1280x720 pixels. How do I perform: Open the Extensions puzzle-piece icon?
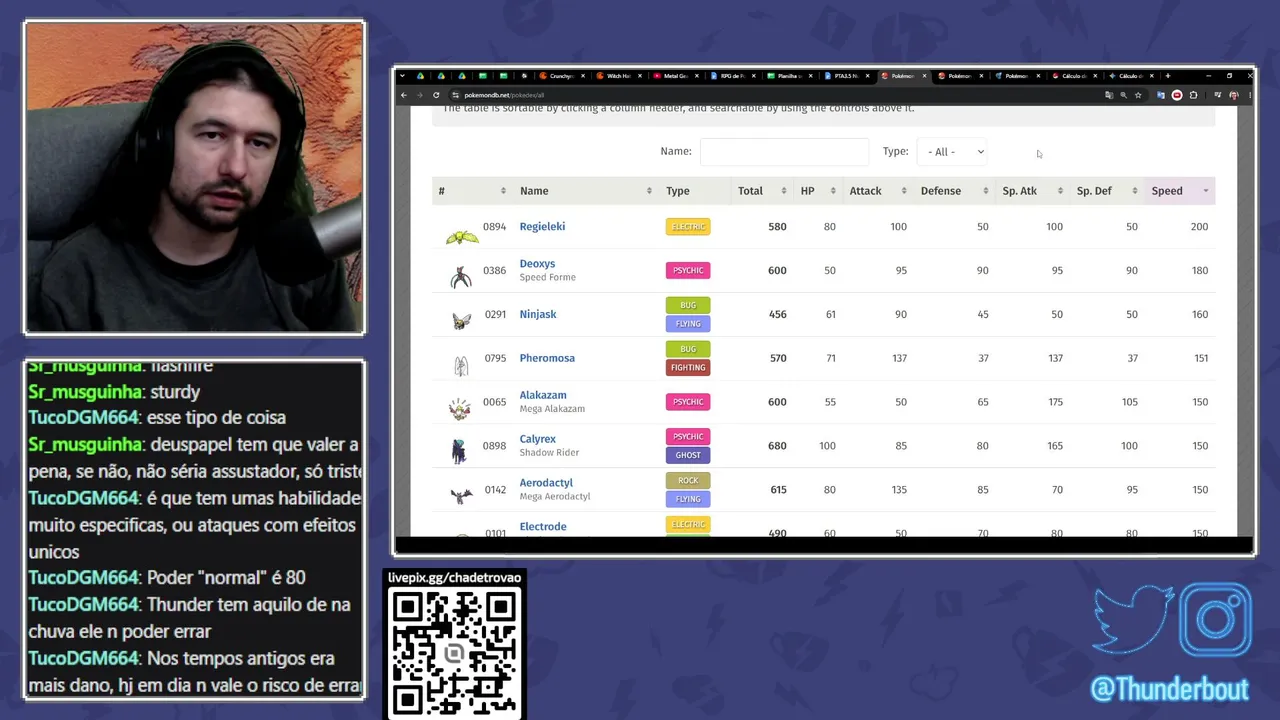pyautogui.click(x=1193, y=95)
